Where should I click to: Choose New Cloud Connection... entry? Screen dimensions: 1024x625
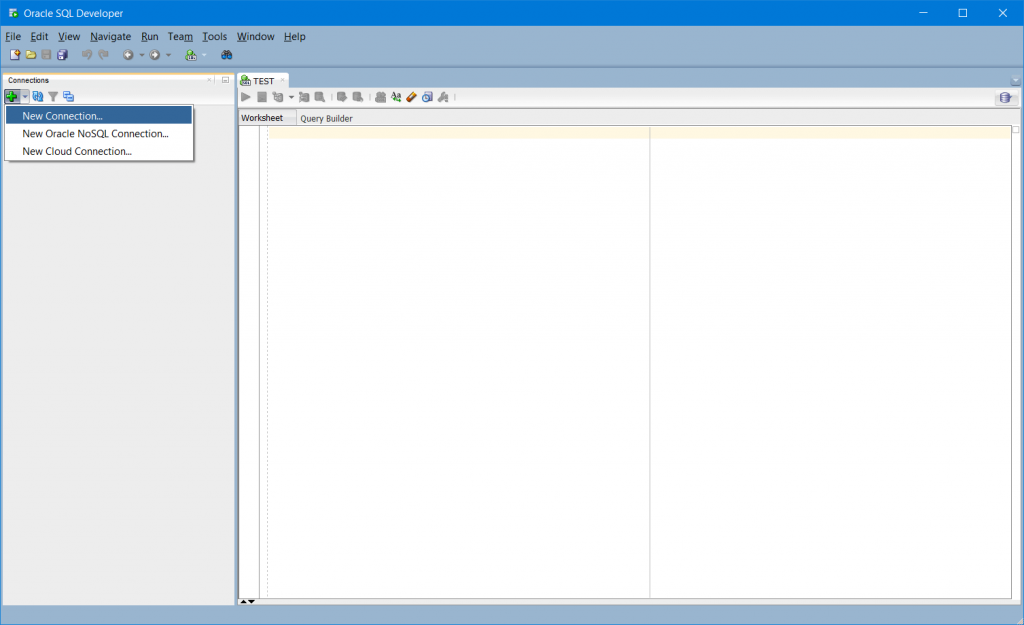click(x=77, y=152)
